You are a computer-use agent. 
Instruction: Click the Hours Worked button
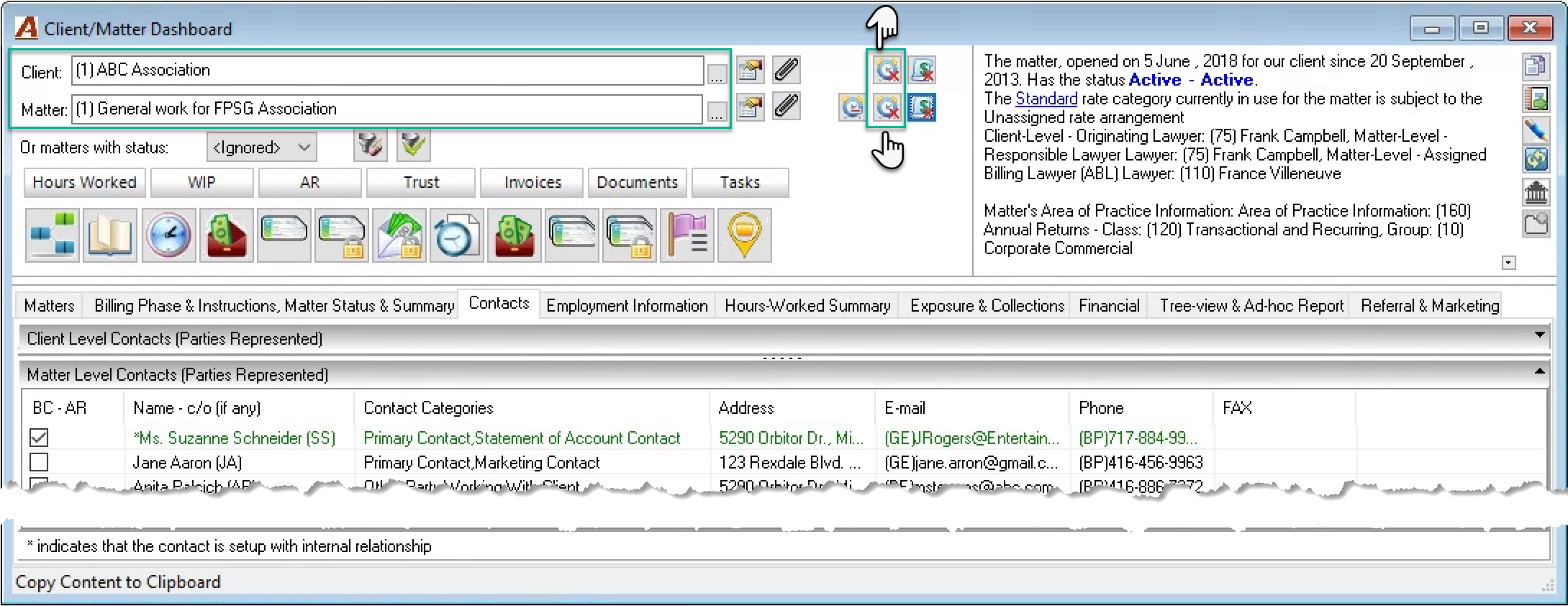tap(85, 182)
